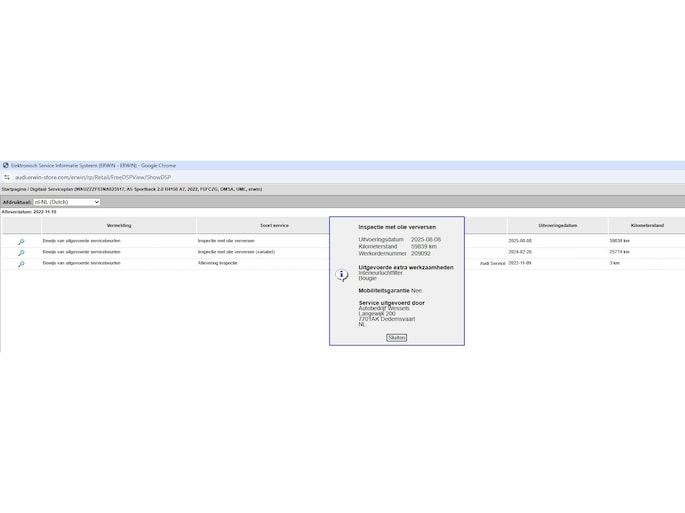Click the site settings icon in address bar
The width and height of the screenshot is (685, 513).
7,177
